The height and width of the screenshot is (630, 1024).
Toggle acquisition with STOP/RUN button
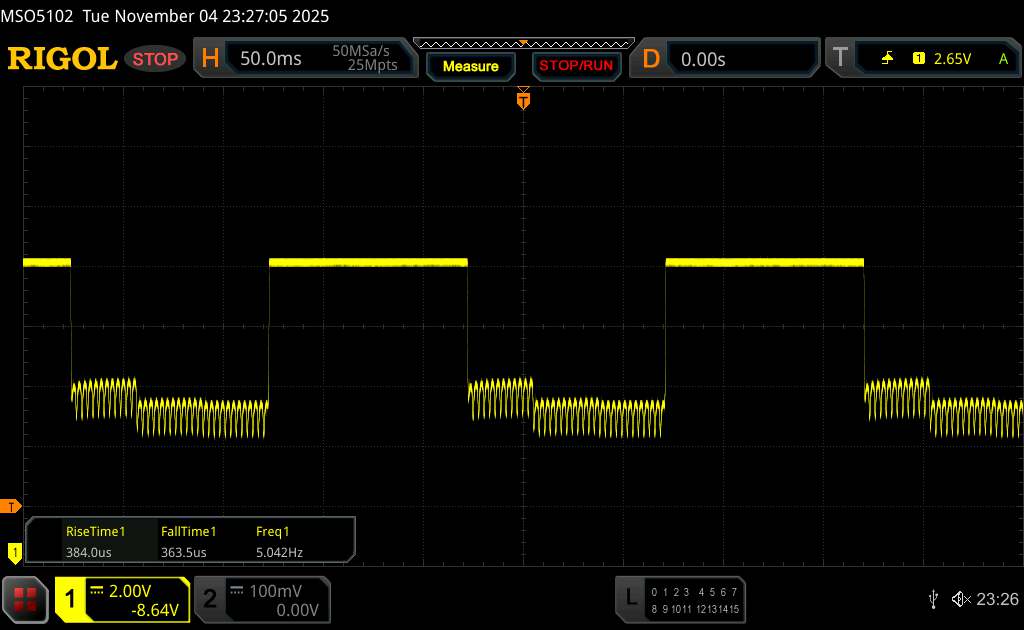pyautogui.click(x=575, y=66)
